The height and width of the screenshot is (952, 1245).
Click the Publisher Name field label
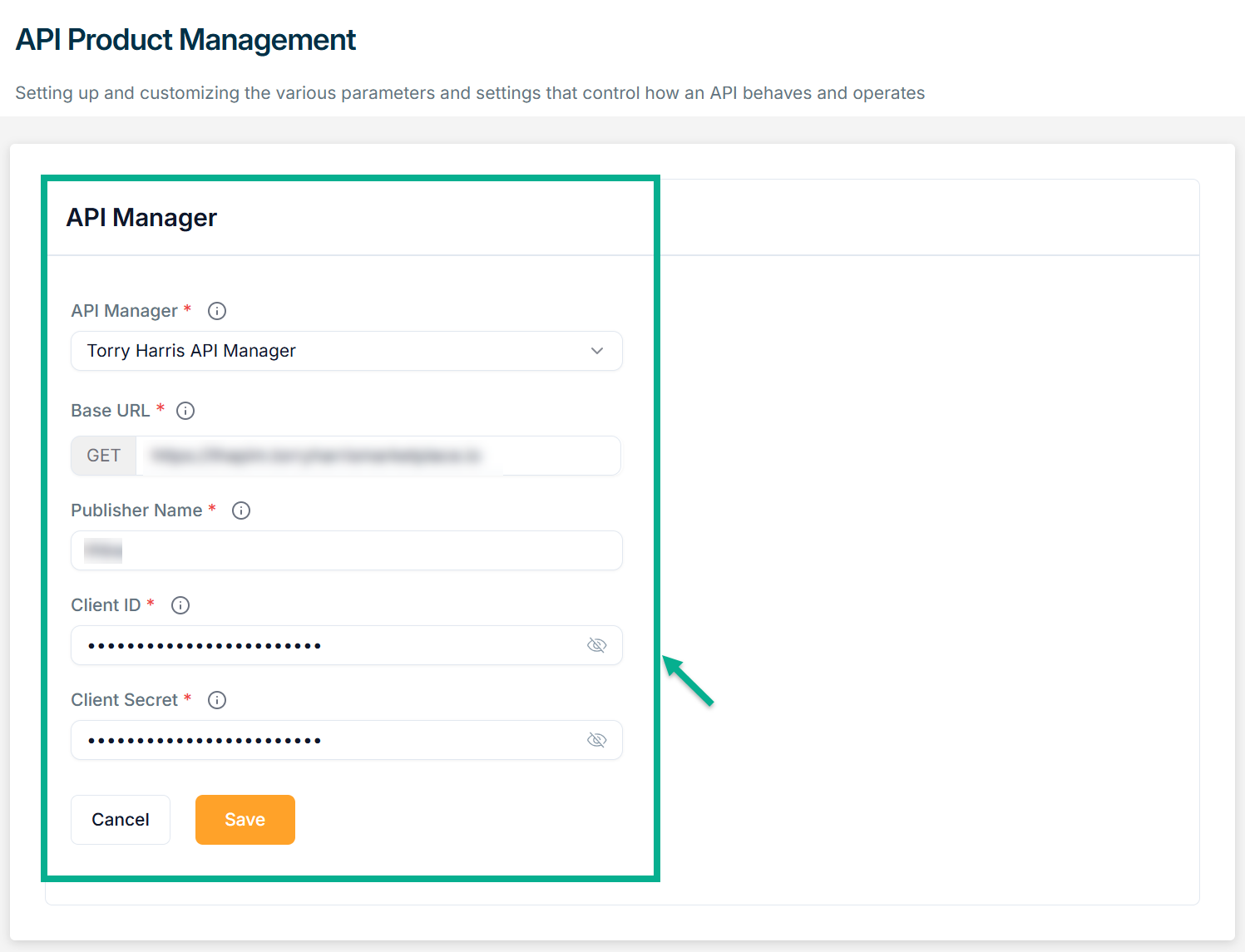point(136,511)
